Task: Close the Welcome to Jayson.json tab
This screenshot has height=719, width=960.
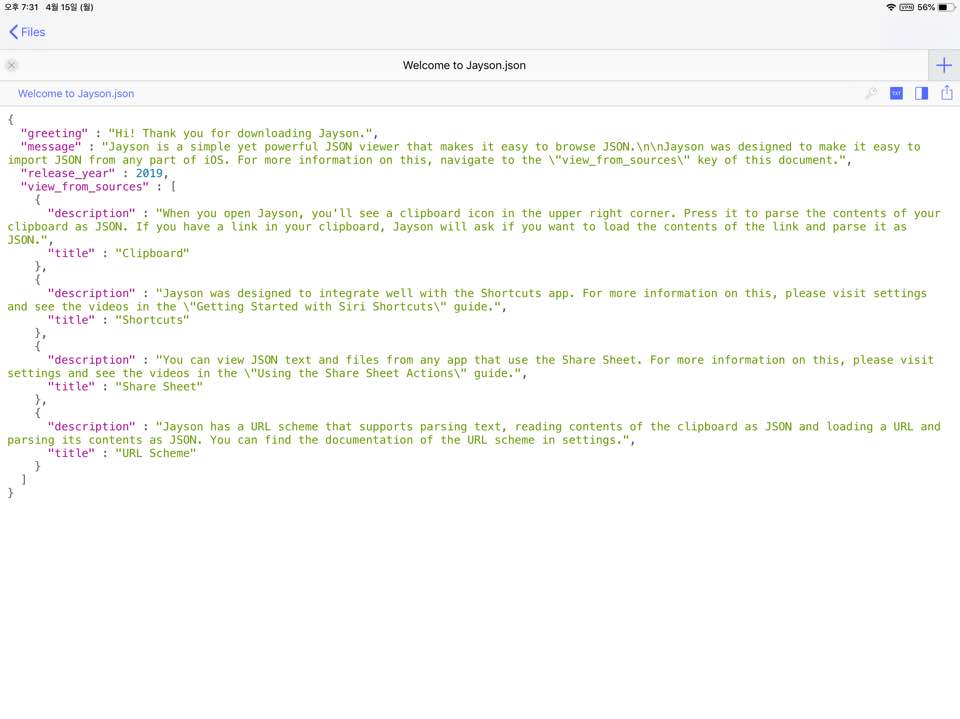Action: (x=12, y=65)
